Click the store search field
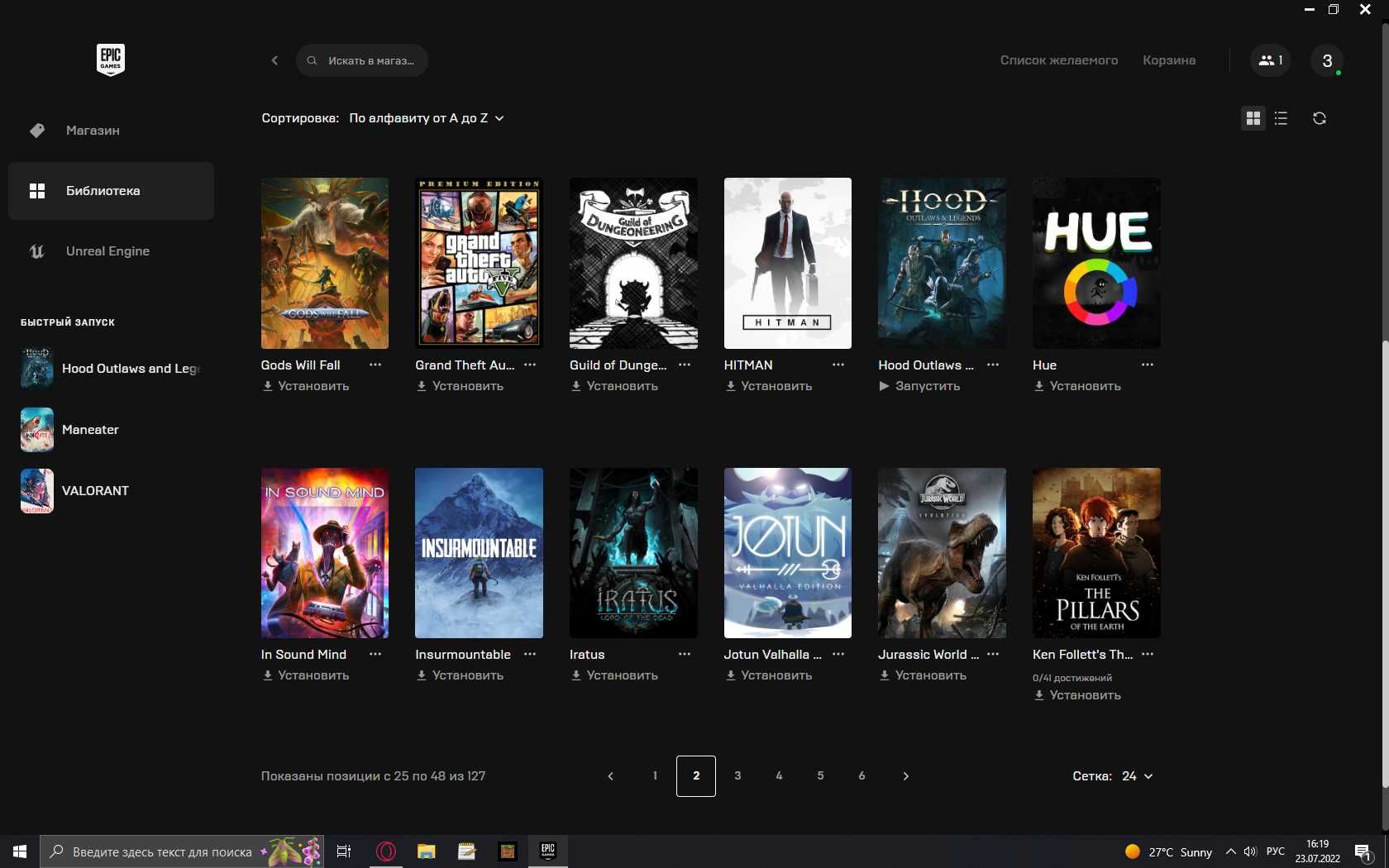Viewport: 1389px width, 868px height. coord(362,60)
